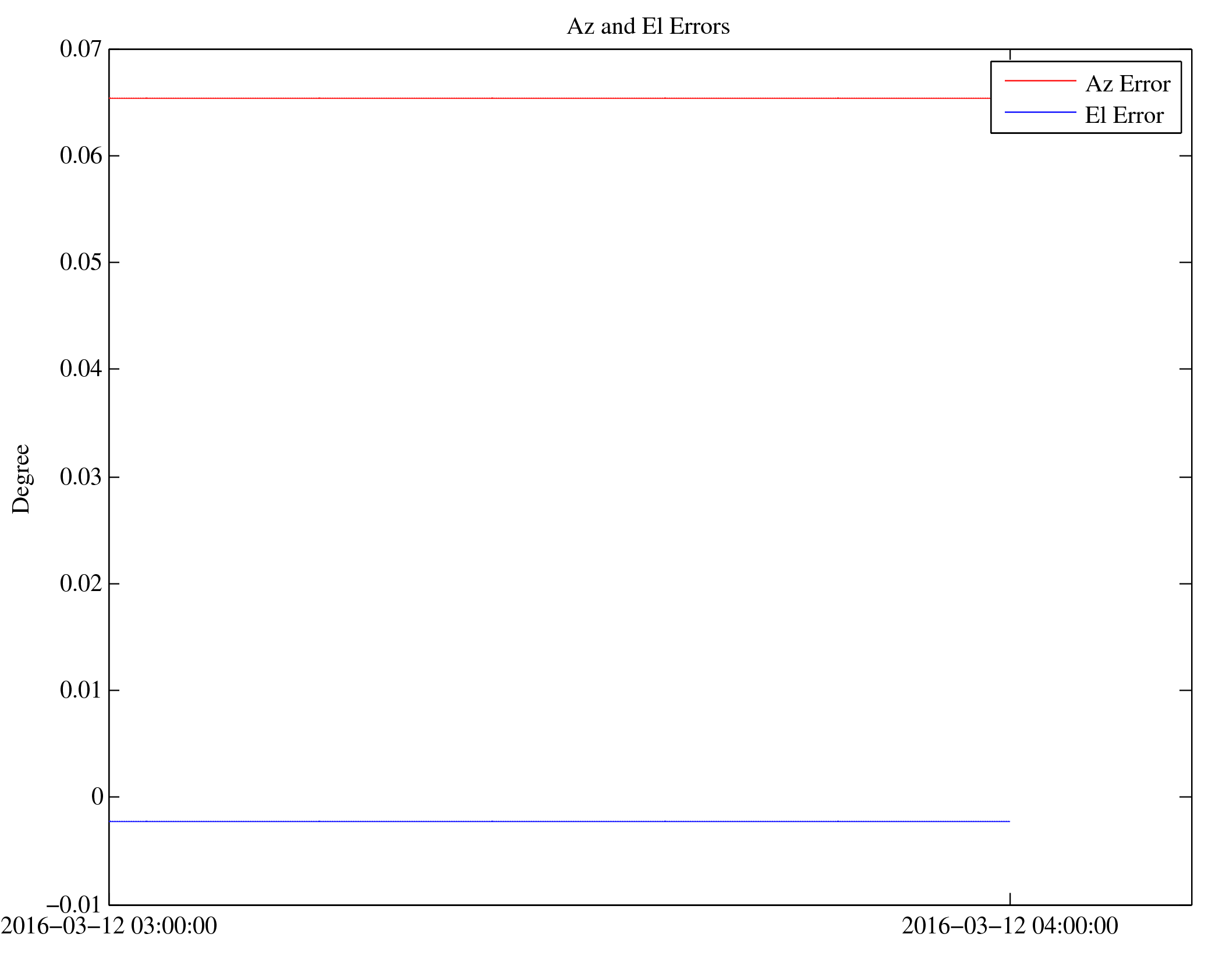Screen dimensions: 1208x980
Task: Click the blue El Error legend line
Action: tap(1040, 112)
